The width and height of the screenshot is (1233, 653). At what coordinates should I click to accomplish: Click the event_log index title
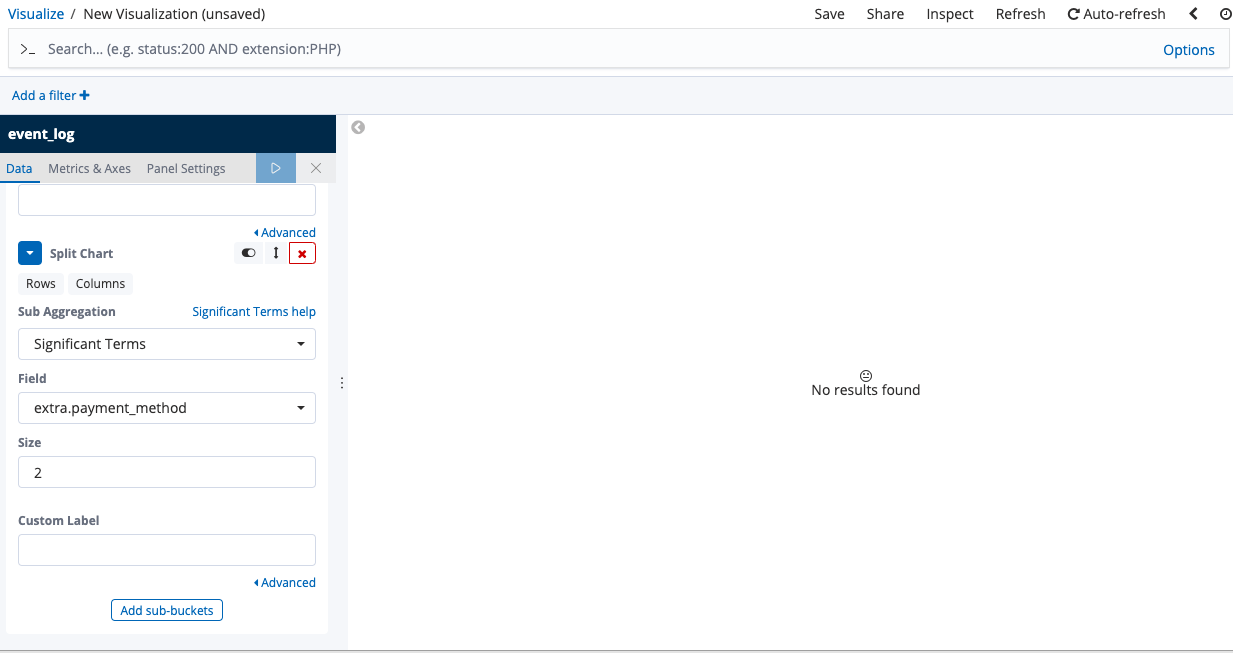pos(41,133)
